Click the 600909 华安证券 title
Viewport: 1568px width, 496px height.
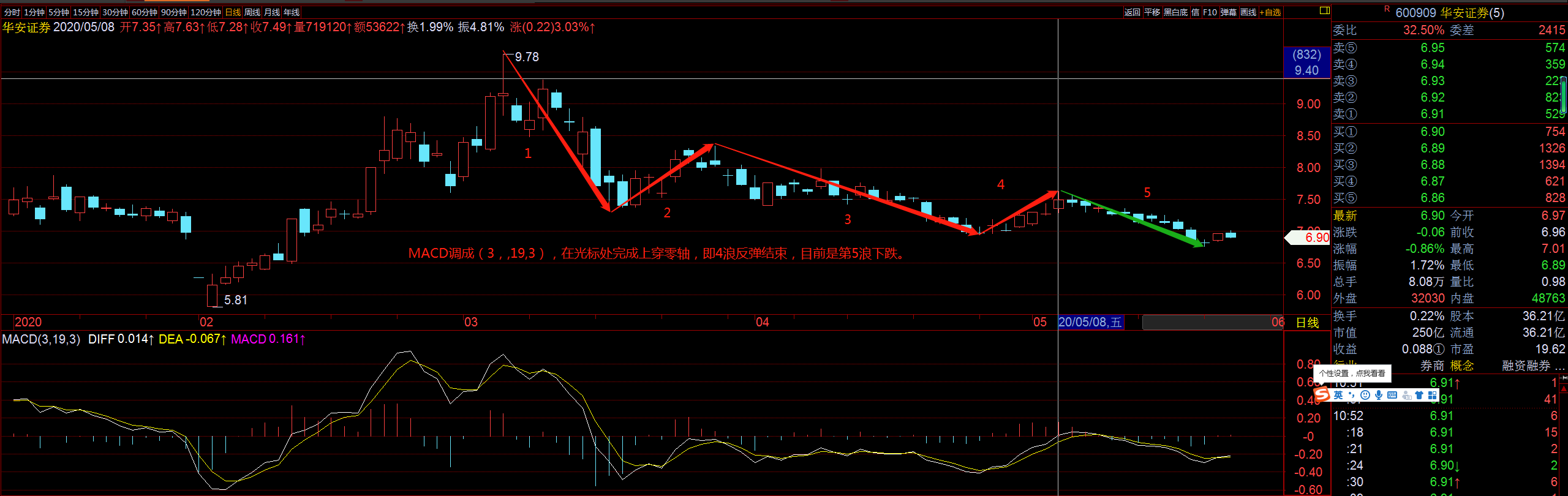coord(1450,13)
